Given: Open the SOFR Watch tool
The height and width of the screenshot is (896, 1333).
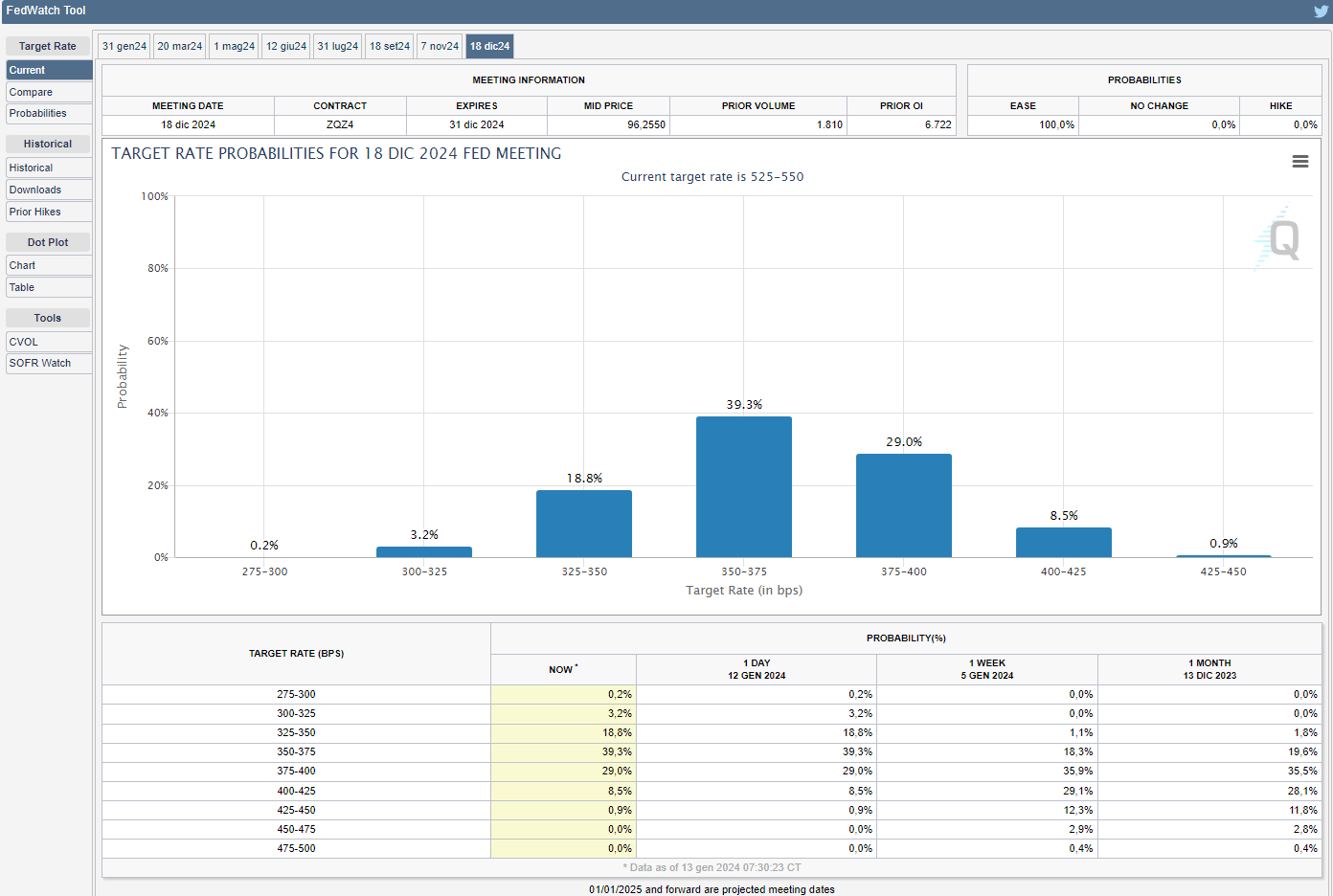Looking at the screenshot, I should (x=49, y=363).
